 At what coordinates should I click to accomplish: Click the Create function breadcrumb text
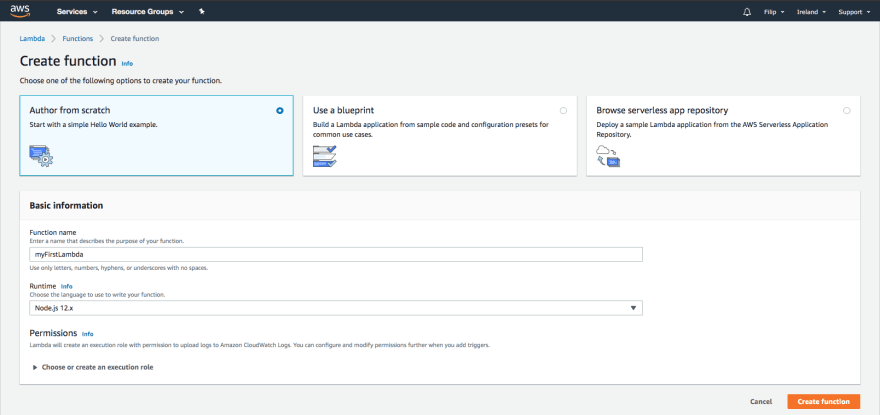pyautogui.click(x=135, y=39)
